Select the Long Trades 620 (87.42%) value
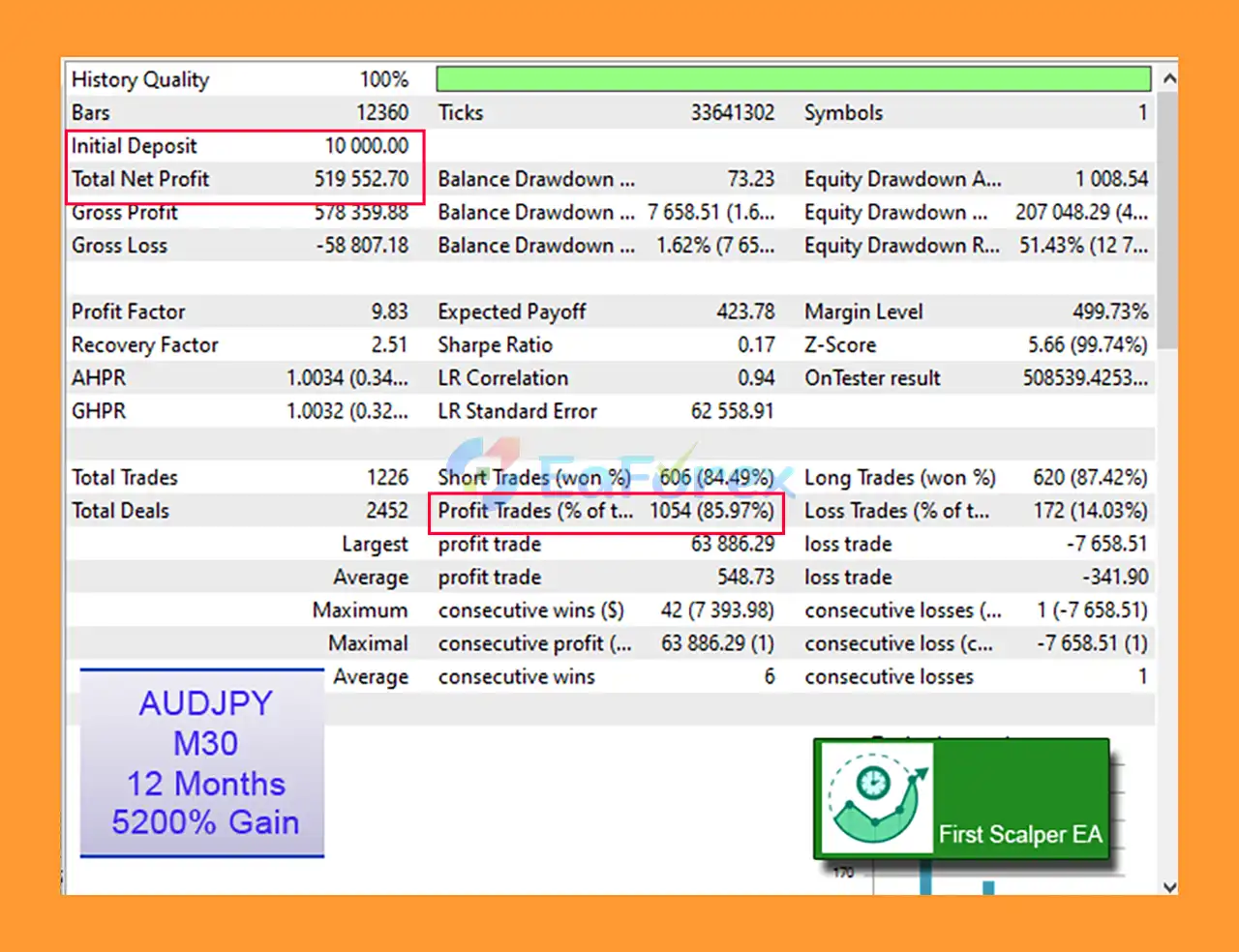Image resolution: width=1239 pixels, height=952 pixels. 1089,478
